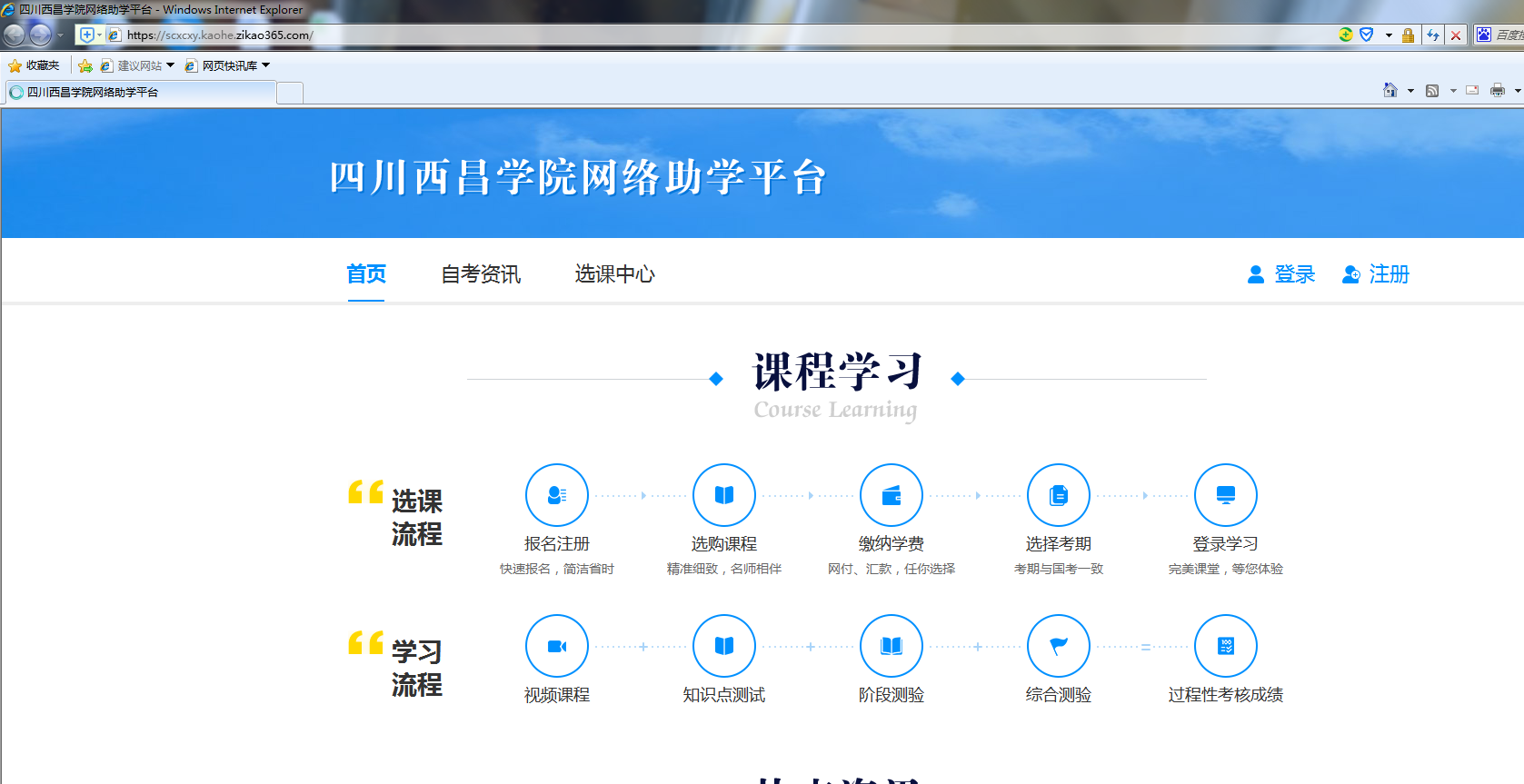Click the 视频课程 label text
The image size is (1524, 784).
point(557,695)
